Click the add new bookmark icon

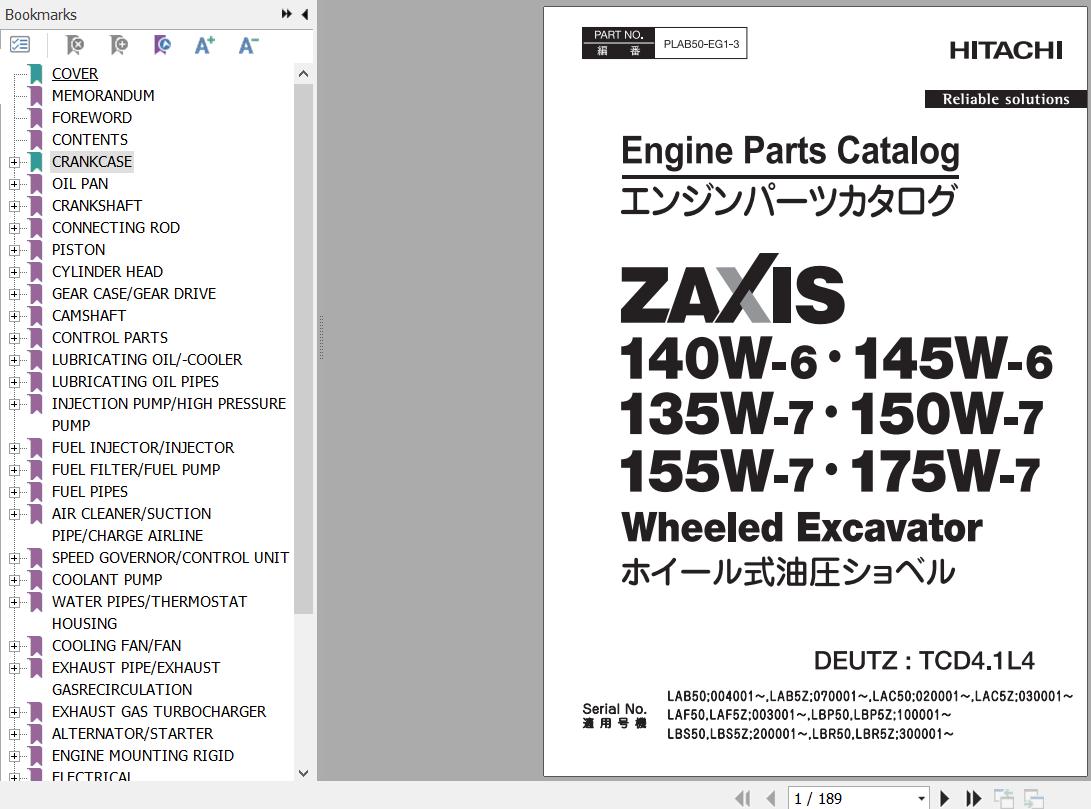point(118,45)
